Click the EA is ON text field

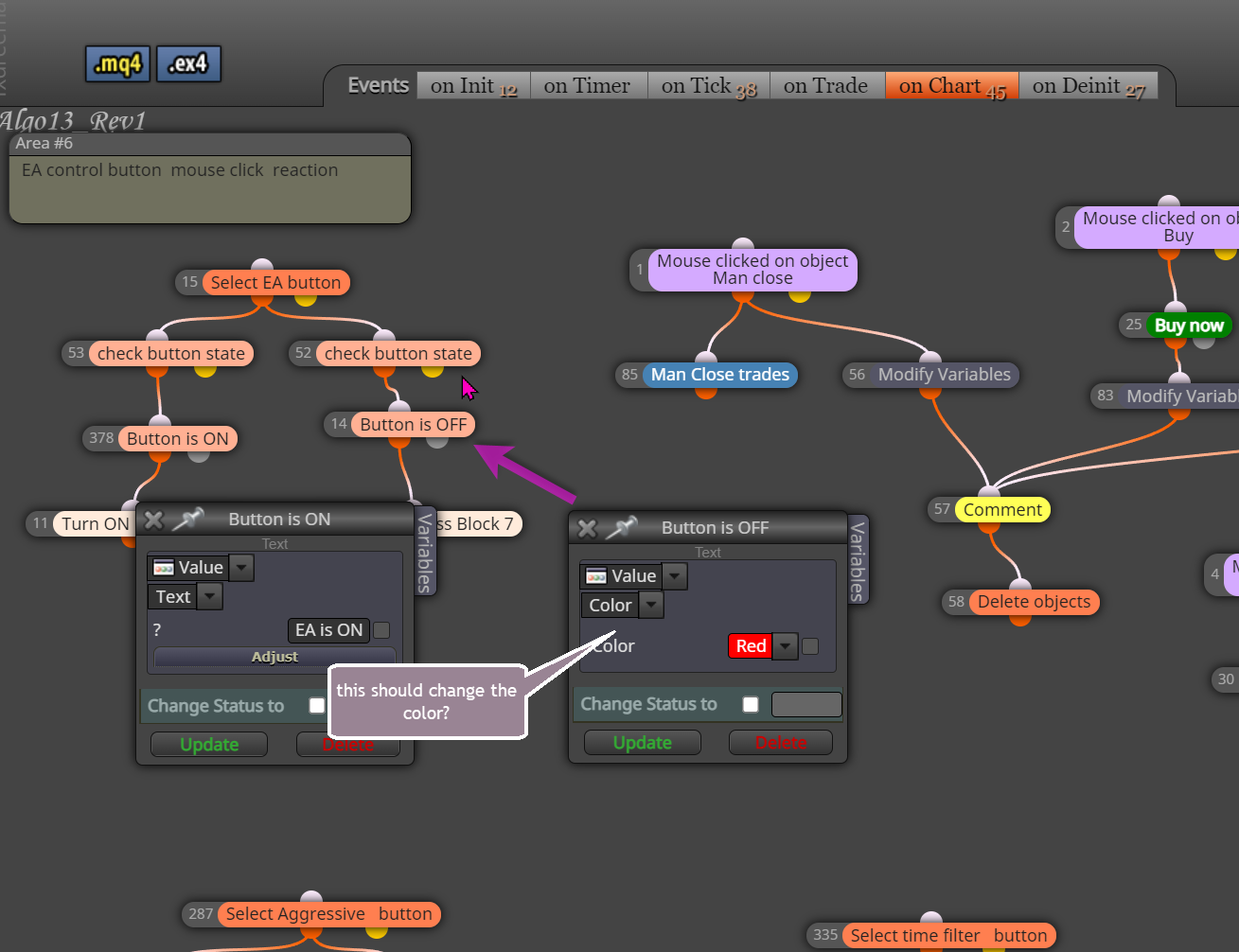pos(328,630)
